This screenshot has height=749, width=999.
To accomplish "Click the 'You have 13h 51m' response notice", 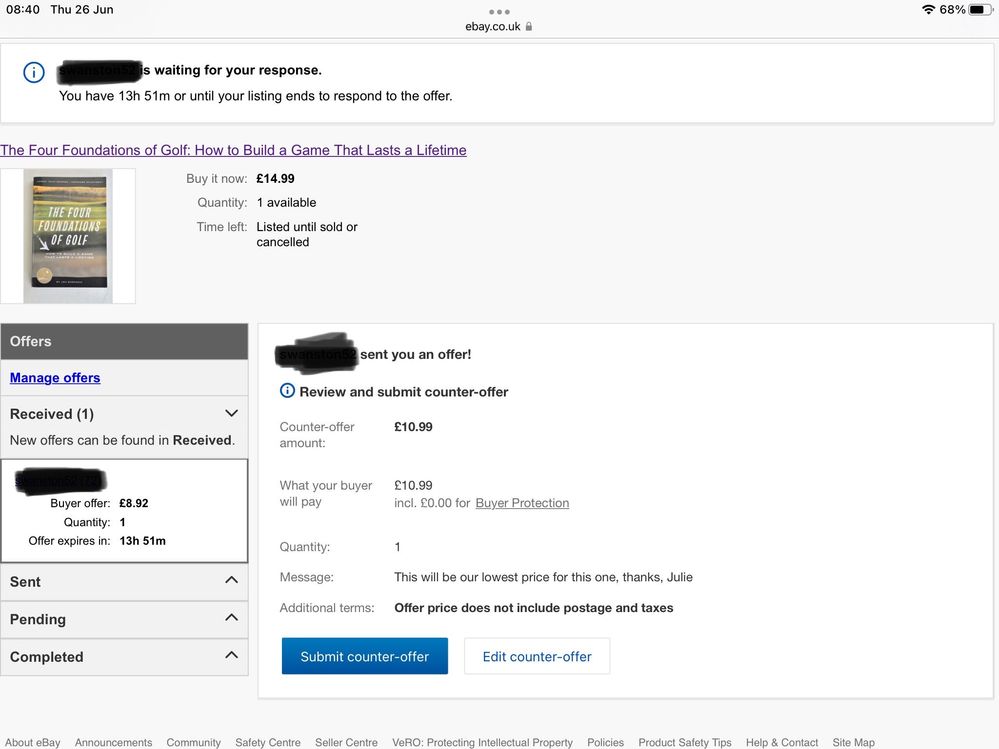I will [255, 96].
